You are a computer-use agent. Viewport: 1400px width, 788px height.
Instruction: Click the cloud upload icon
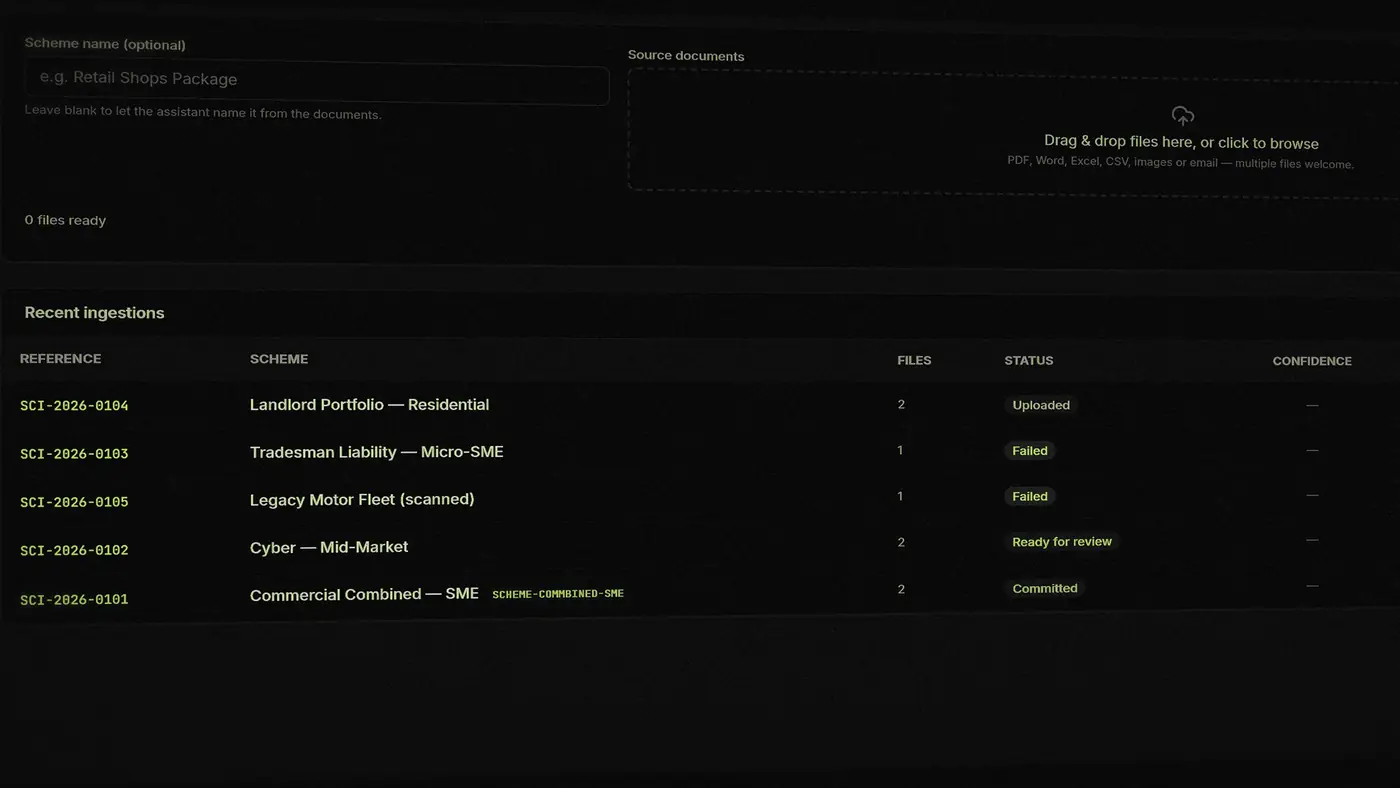(1182, 116)
